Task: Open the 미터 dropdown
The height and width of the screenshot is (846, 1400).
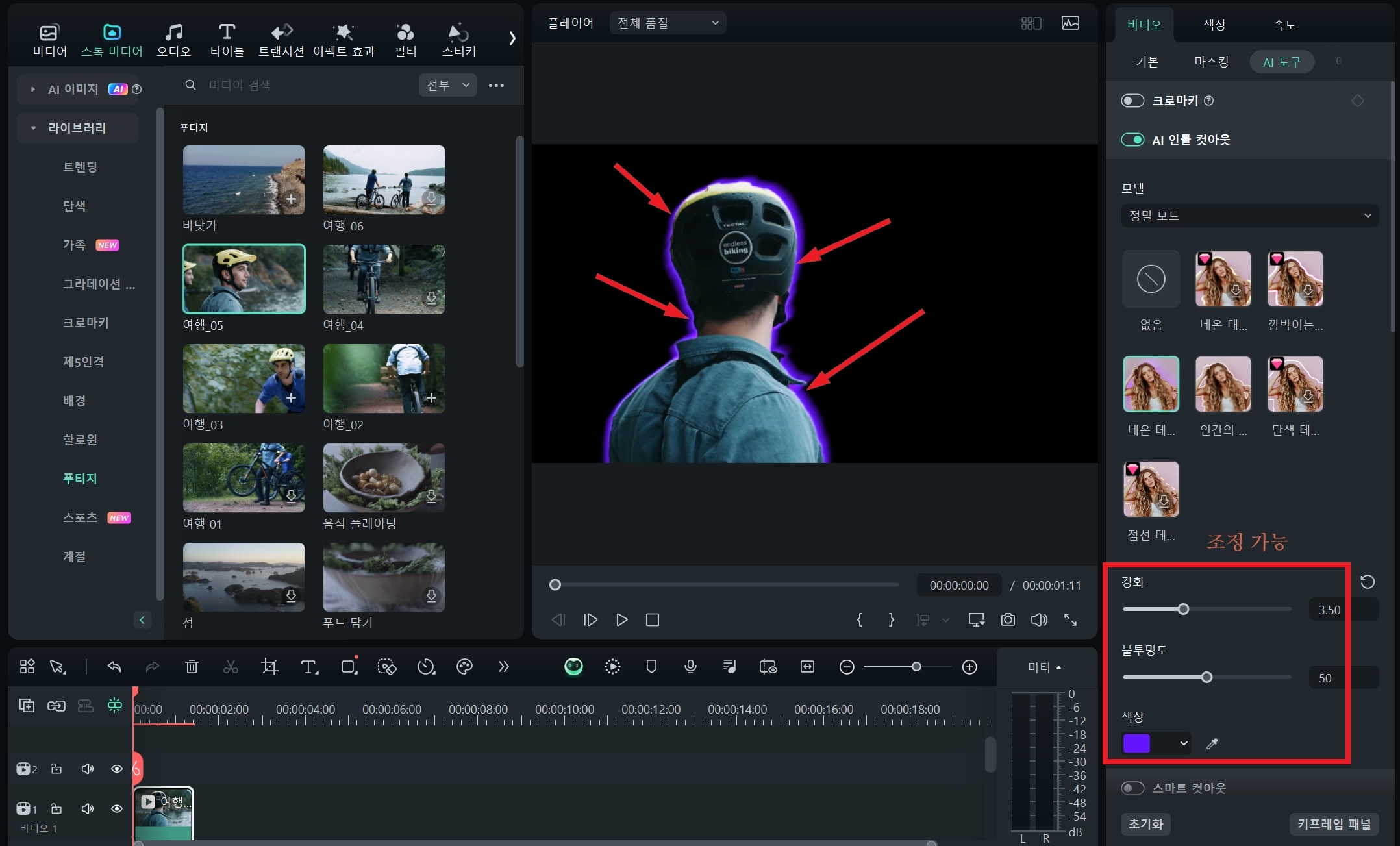Action: [x=1045, y=667]
